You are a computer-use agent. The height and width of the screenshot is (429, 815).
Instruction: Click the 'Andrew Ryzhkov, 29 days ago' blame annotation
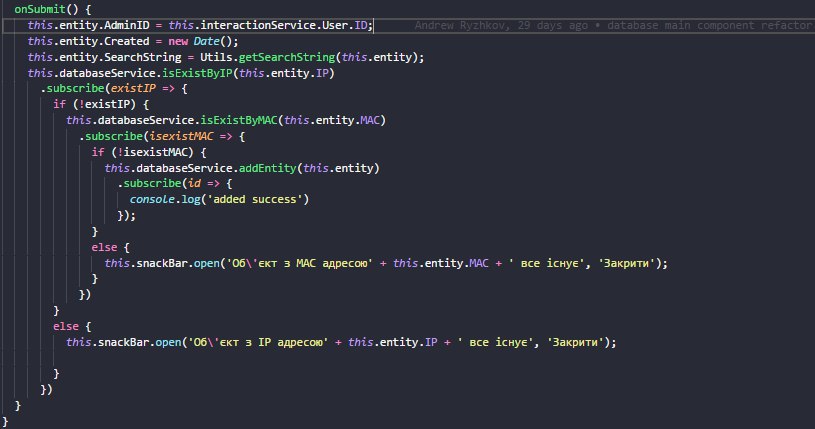[x=501, y=25]
